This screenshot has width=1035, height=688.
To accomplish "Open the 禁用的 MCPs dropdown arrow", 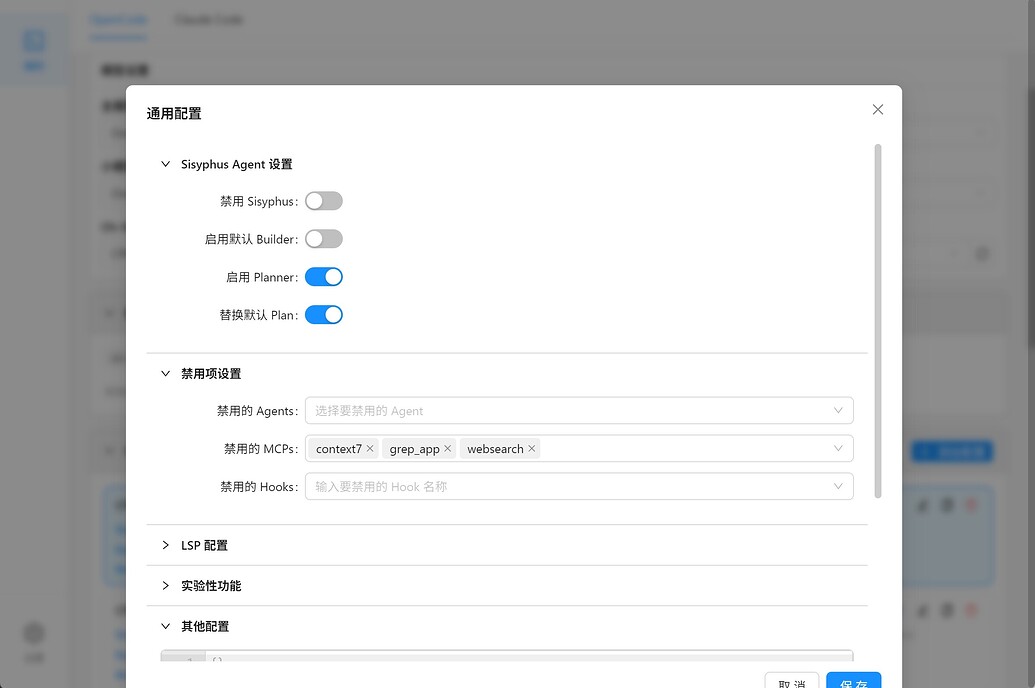I will 838,448.
